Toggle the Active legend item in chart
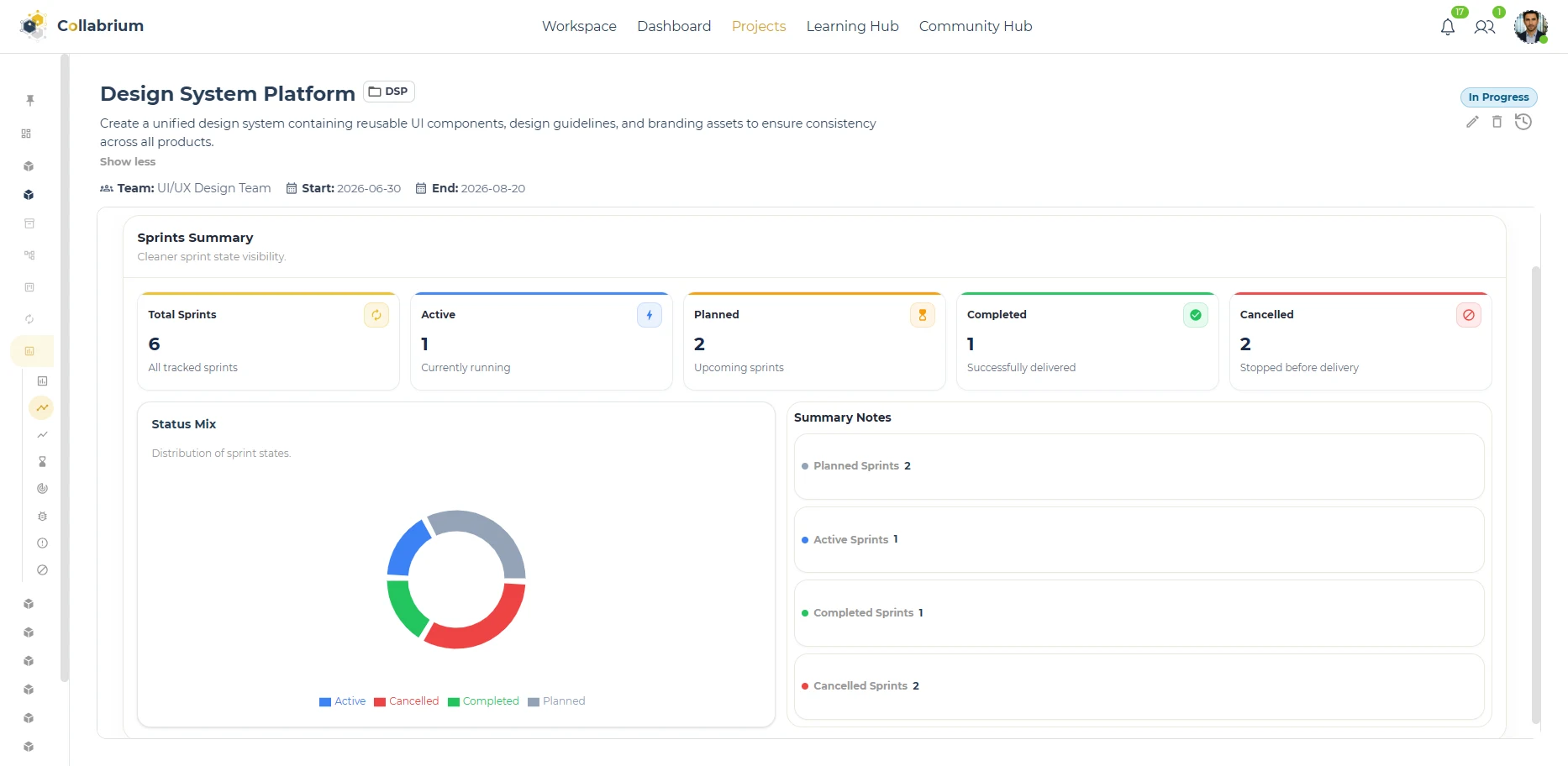The height and width of the screenshot is (766, 1568). click(x=343, y=701)
